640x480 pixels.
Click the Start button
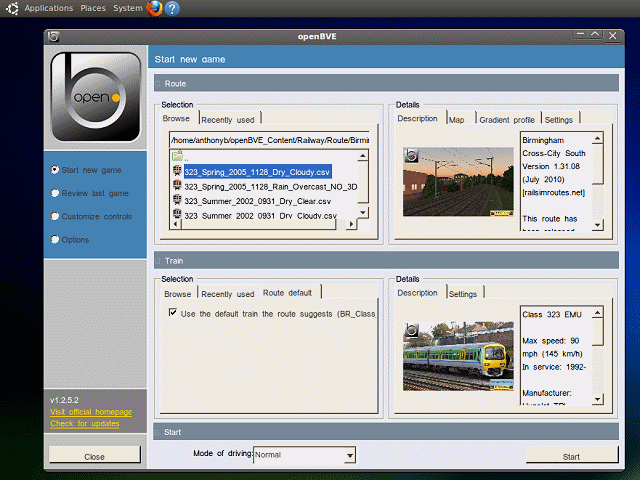[x=571, y=455]
